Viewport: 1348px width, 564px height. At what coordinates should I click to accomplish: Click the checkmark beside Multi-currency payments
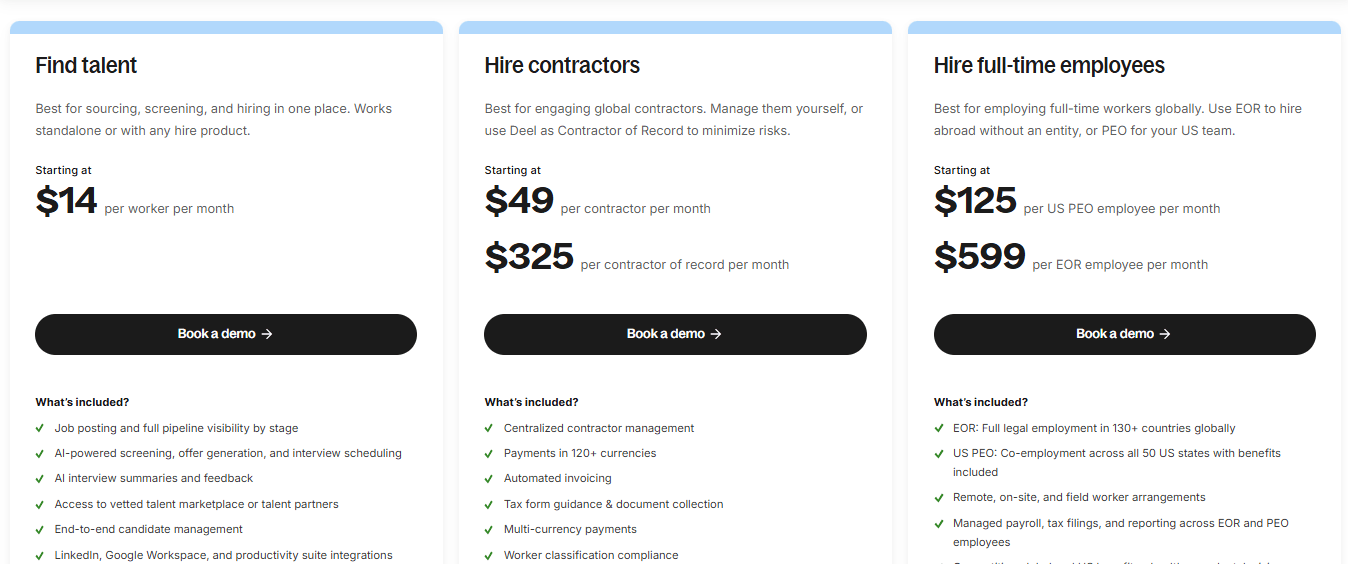tap(489, 530)
